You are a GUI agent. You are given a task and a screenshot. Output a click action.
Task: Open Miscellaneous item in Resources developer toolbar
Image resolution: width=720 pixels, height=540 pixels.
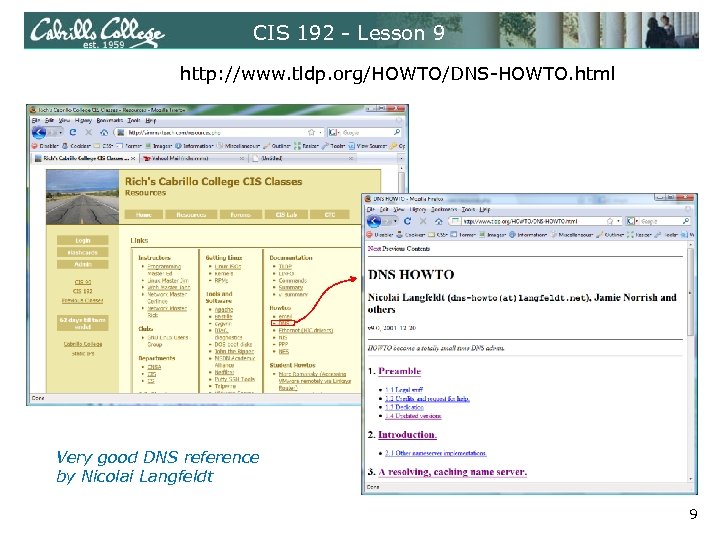238,146
